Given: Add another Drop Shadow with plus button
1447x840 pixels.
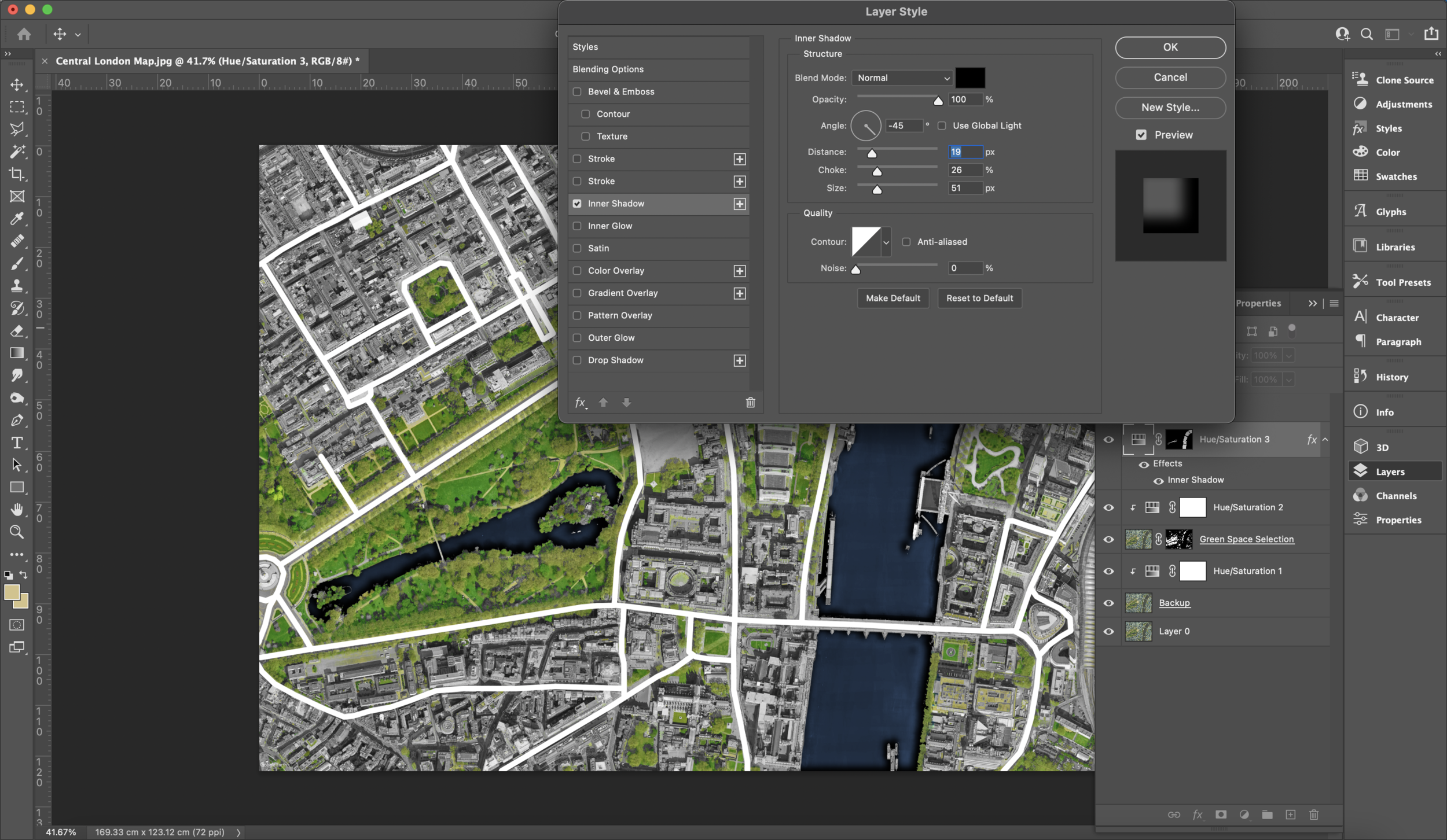Looking at the screenshot, I should pos(739,360).
